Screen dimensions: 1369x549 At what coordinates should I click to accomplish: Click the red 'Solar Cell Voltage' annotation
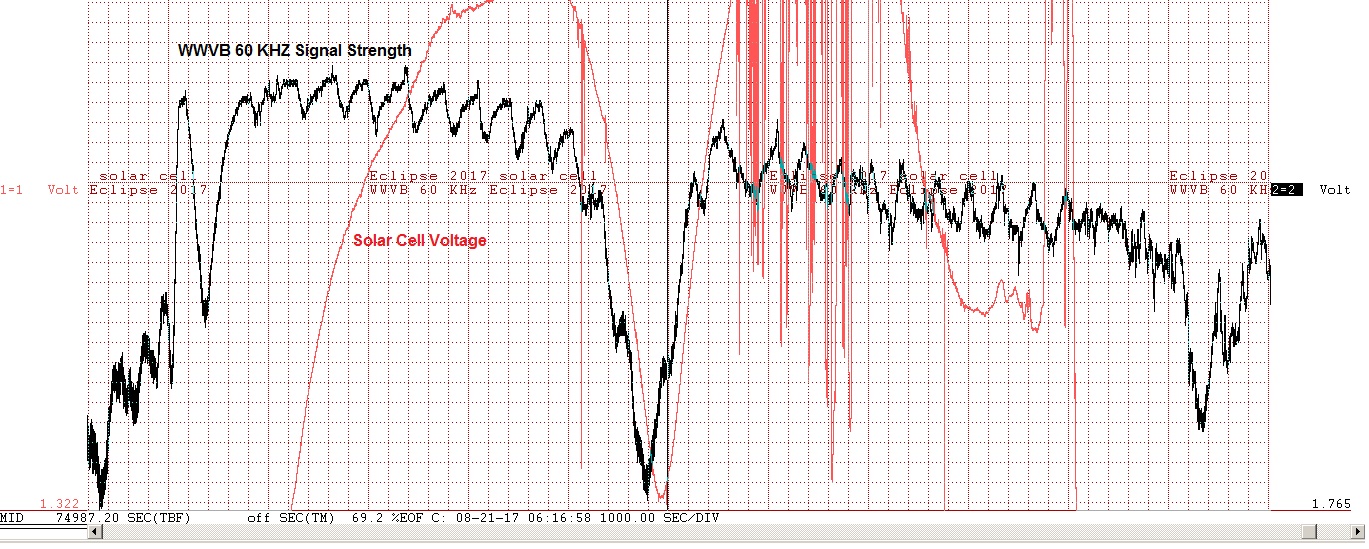(420, 240)
